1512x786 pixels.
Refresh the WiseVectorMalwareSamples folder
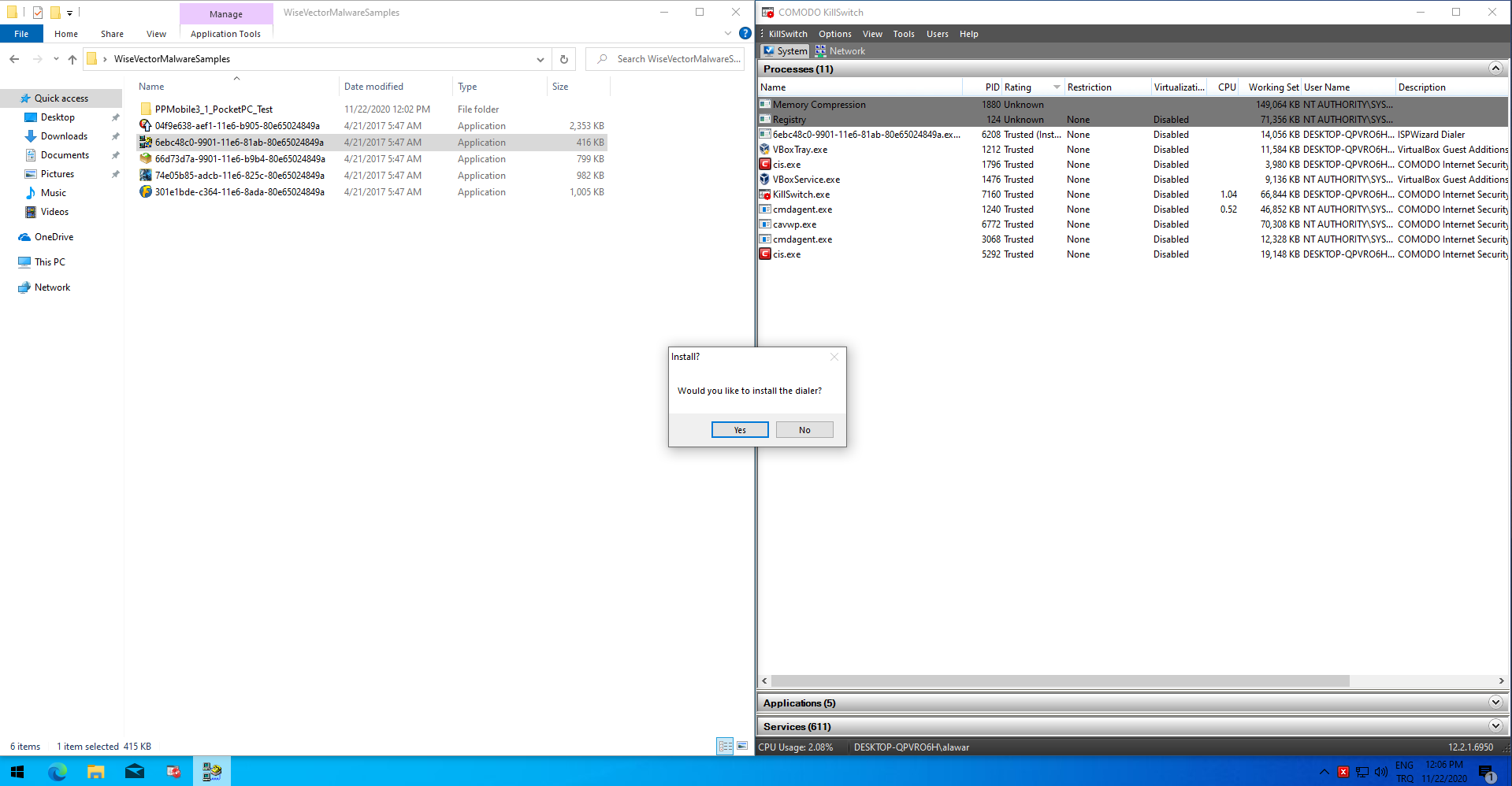[x=564, y=59]
